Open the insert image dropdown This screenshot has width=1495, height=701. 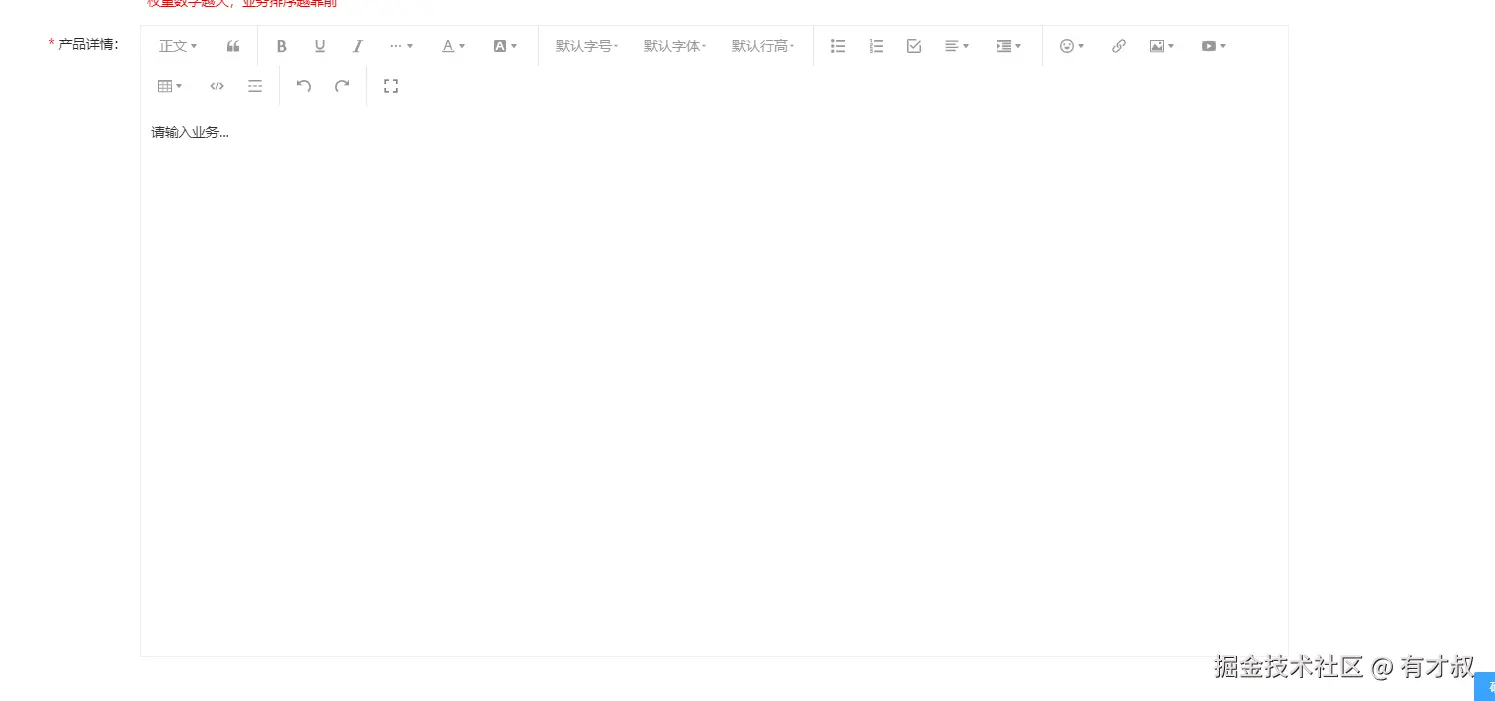(1162, 46)
